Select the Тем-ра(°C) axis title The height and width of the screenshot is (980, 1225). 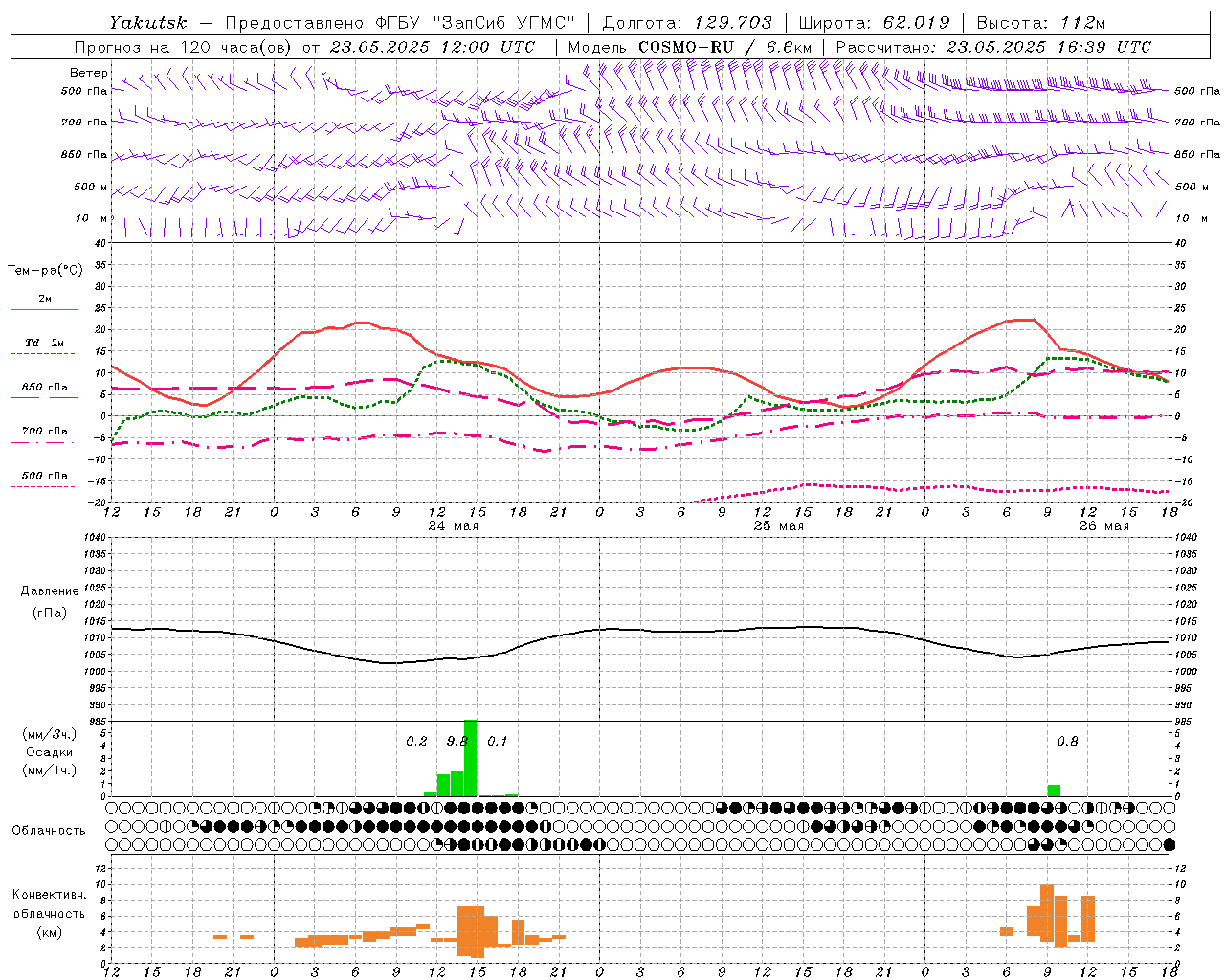click(45, 271)
